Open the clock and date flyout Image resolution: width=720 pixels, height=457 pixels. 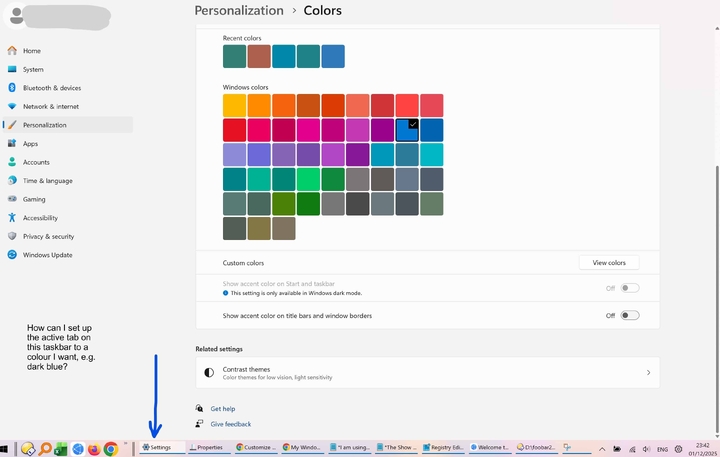point(703,449)
